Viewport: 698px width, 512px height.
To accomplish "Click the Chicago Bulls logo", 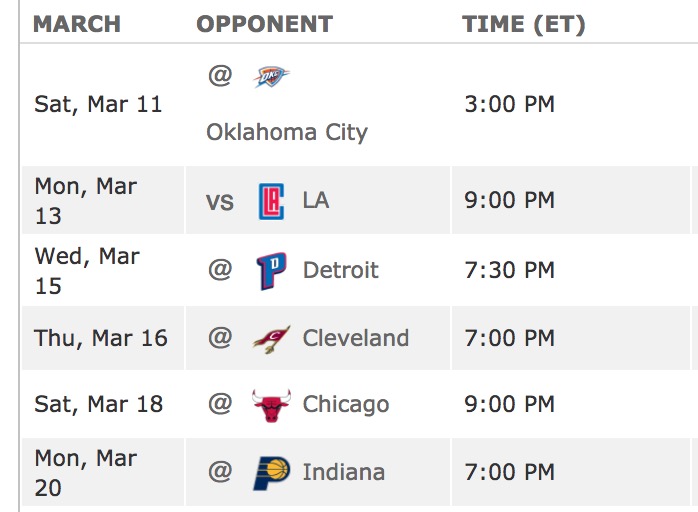I will click(x=271, y=404).
